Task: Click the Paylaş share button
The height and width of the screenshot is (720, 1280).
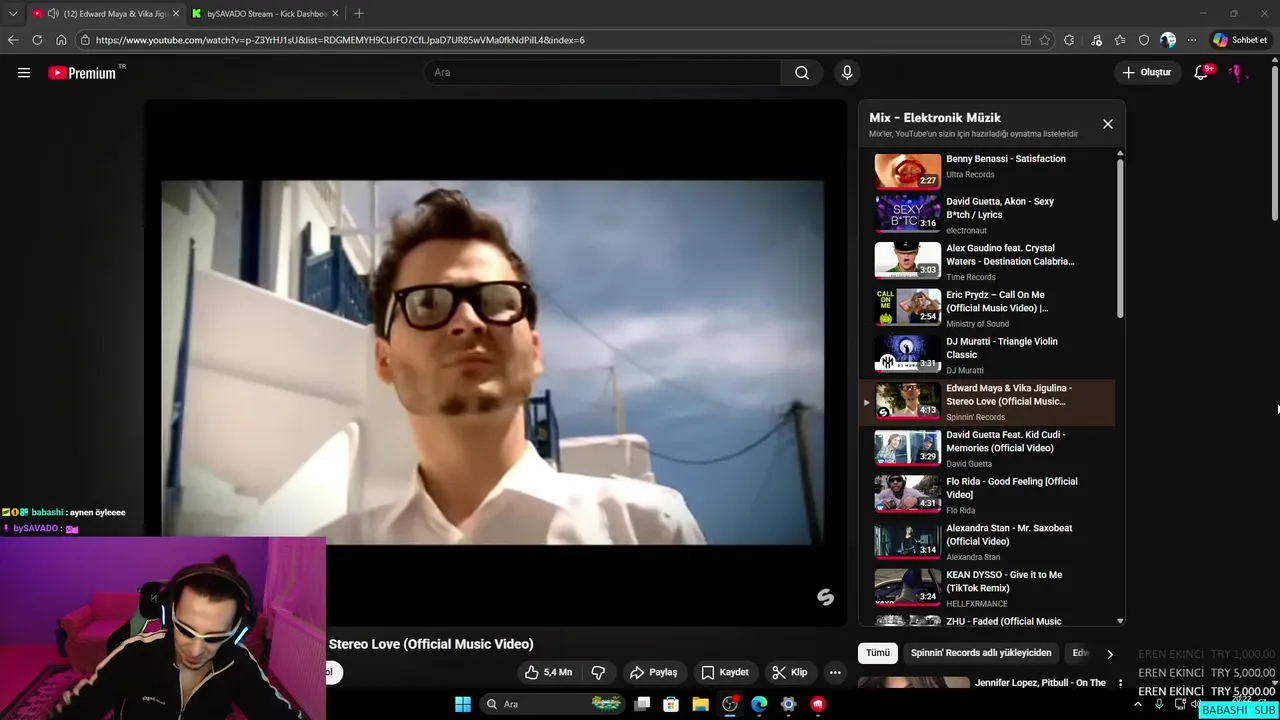Action: [653, 672]
